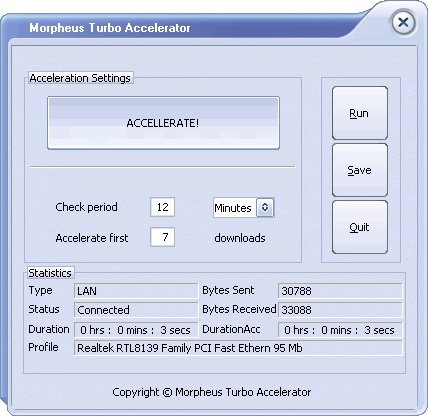Viewport: 428px width, 416px height.
Task: Click the Save button
Action: pos(360,170)
